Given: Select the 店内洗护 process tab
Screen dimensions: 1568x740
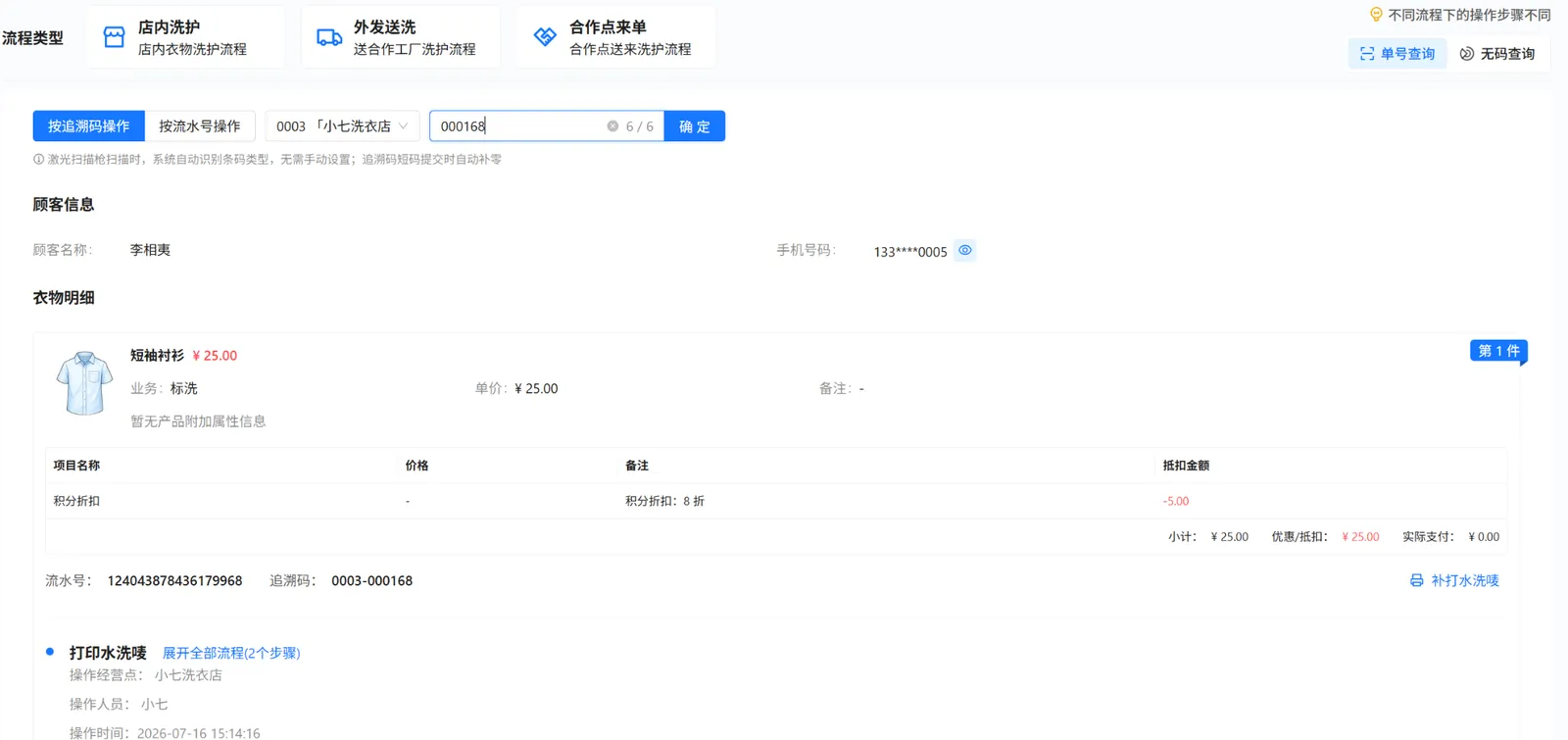Looking at the screenshot, I should pos(185,37).
